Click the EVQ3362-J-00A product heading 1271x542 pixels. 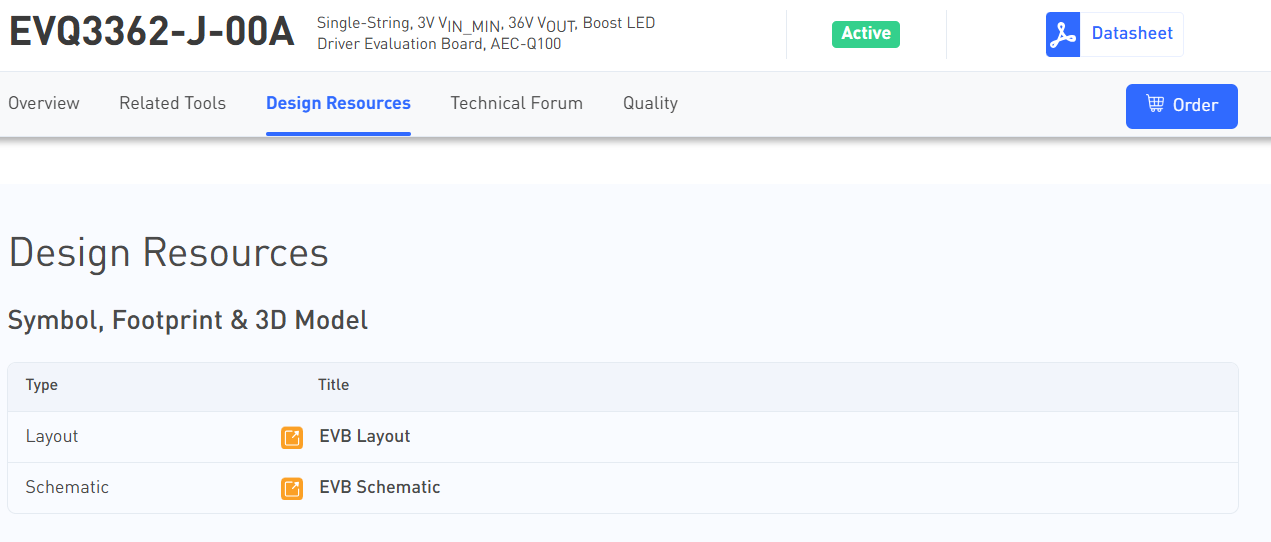pyautogui.click(x=152, y=33)
